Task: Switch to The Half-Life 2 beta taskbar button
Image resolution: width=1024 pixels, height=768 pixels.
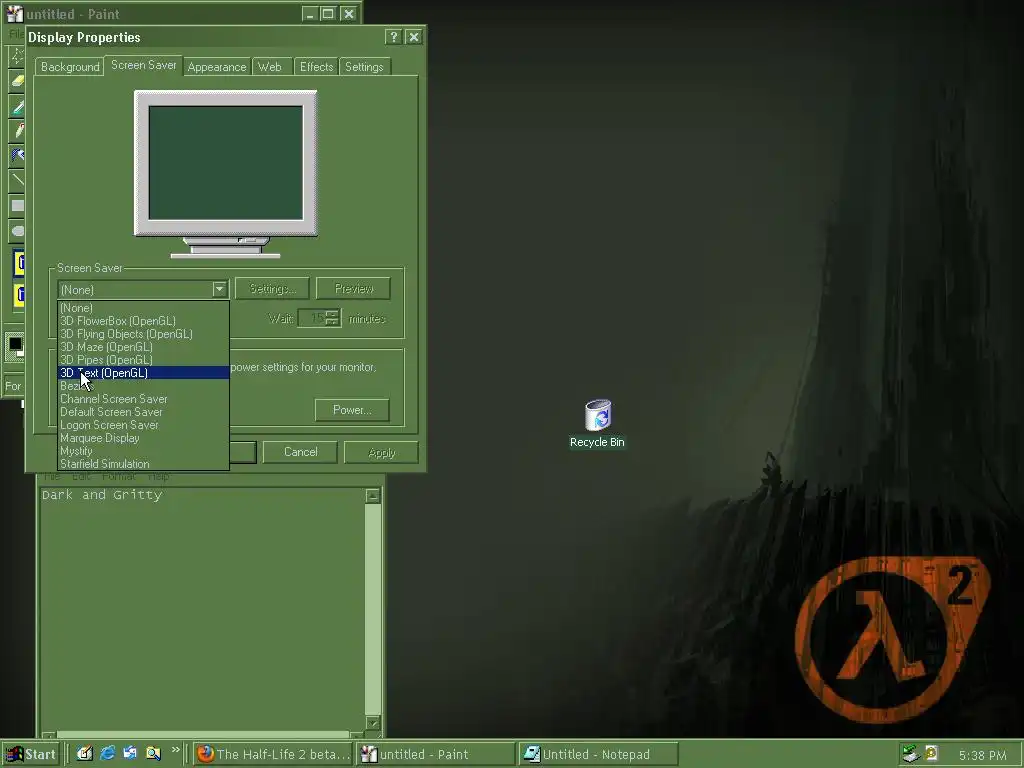Action: (273, 754)
